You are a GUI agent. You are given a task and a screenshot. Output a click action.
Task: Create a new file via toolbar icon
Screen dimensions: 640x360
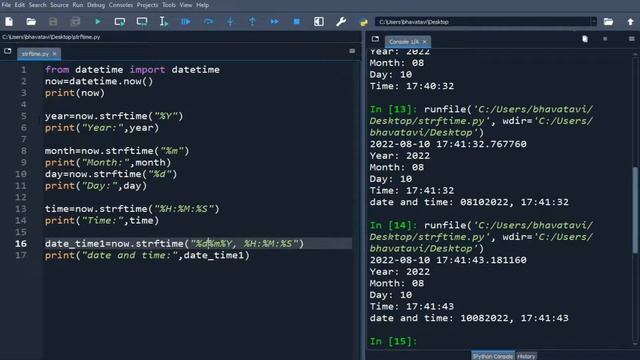pyautogui.click(x=9, y=22)
